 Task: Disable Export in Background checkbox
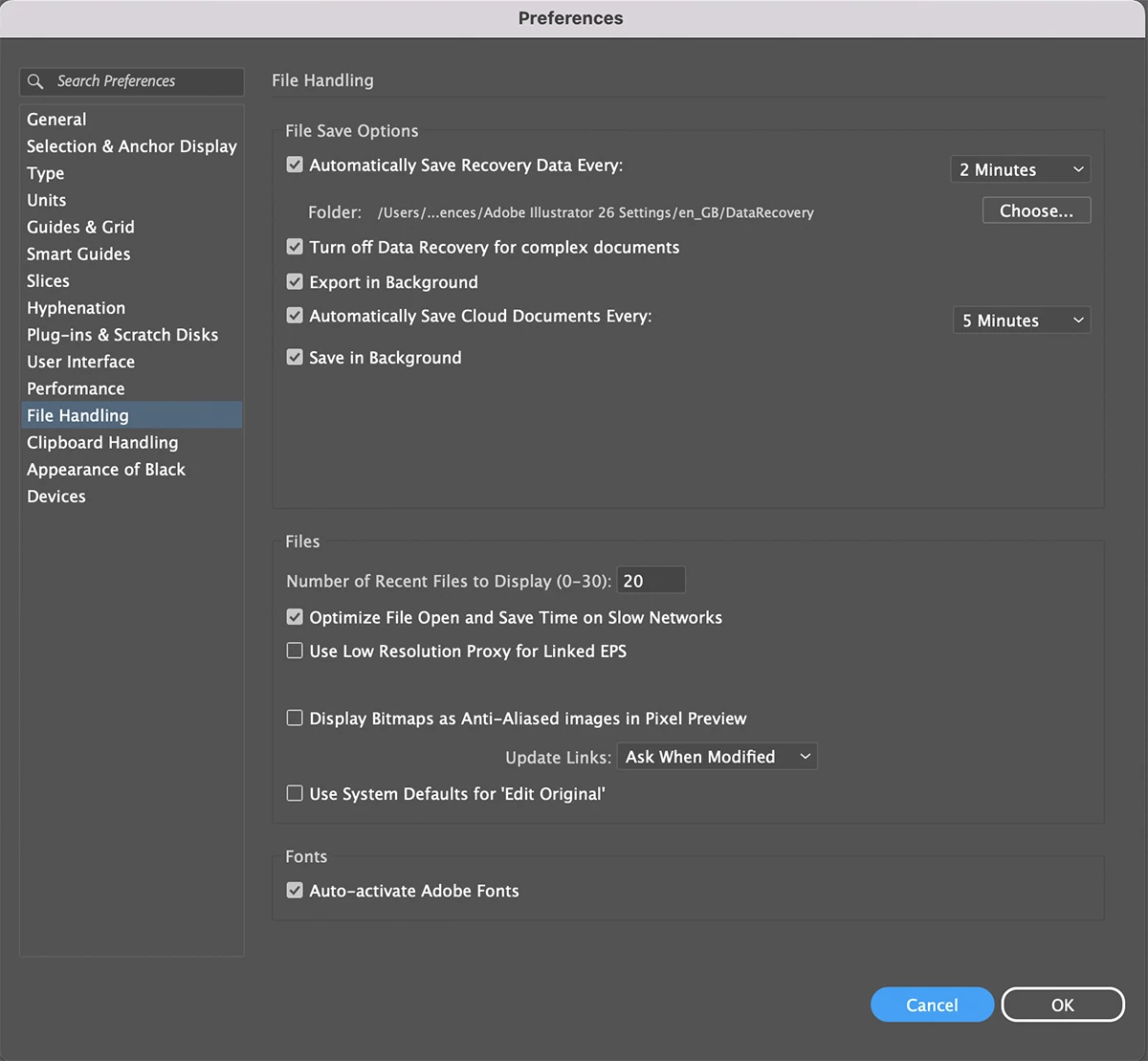point(295,281)
